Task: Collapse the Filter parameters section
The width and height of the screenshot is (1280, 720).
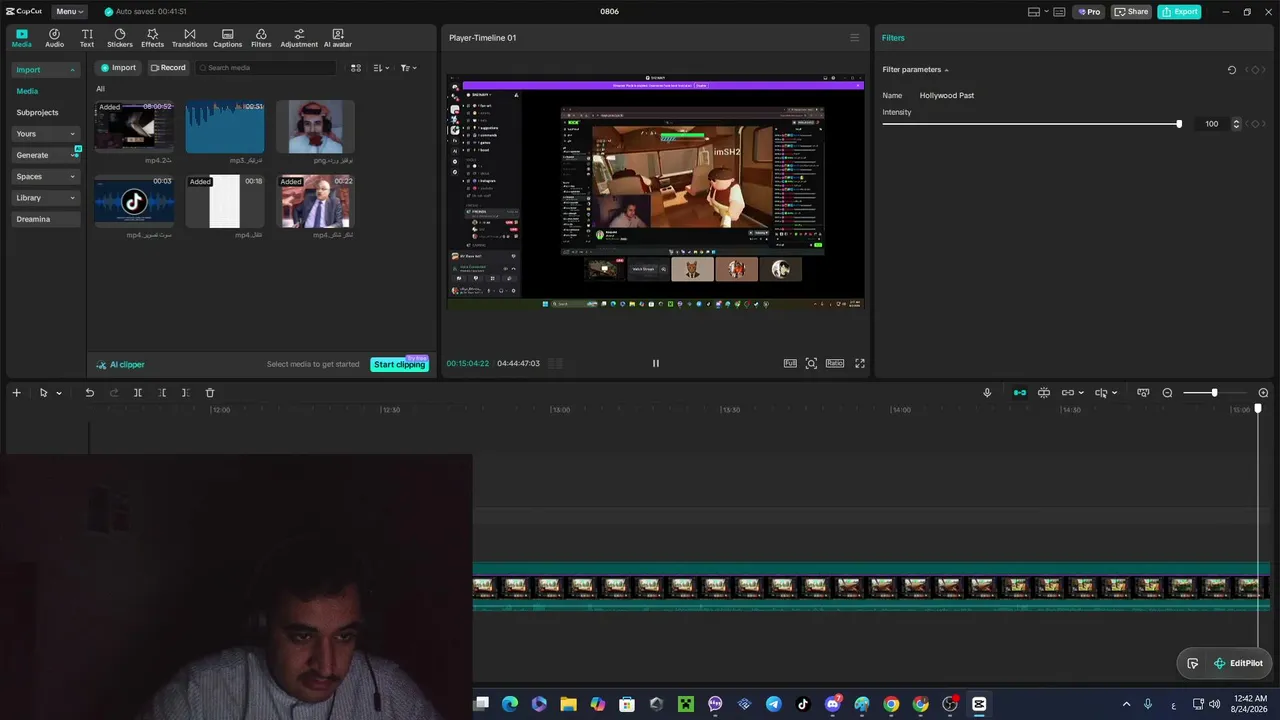Action: pyautogui.click(x=946, y=70)
